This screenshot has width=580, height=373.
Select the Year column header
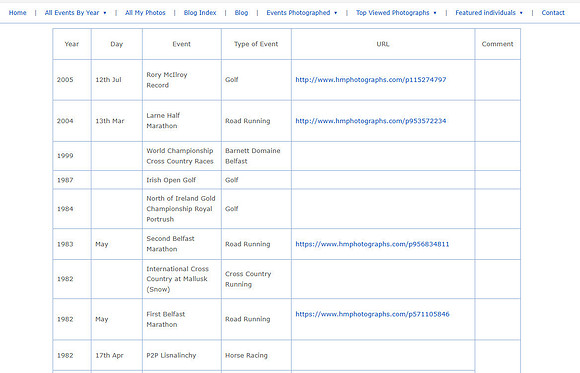(x=72, y=44)
